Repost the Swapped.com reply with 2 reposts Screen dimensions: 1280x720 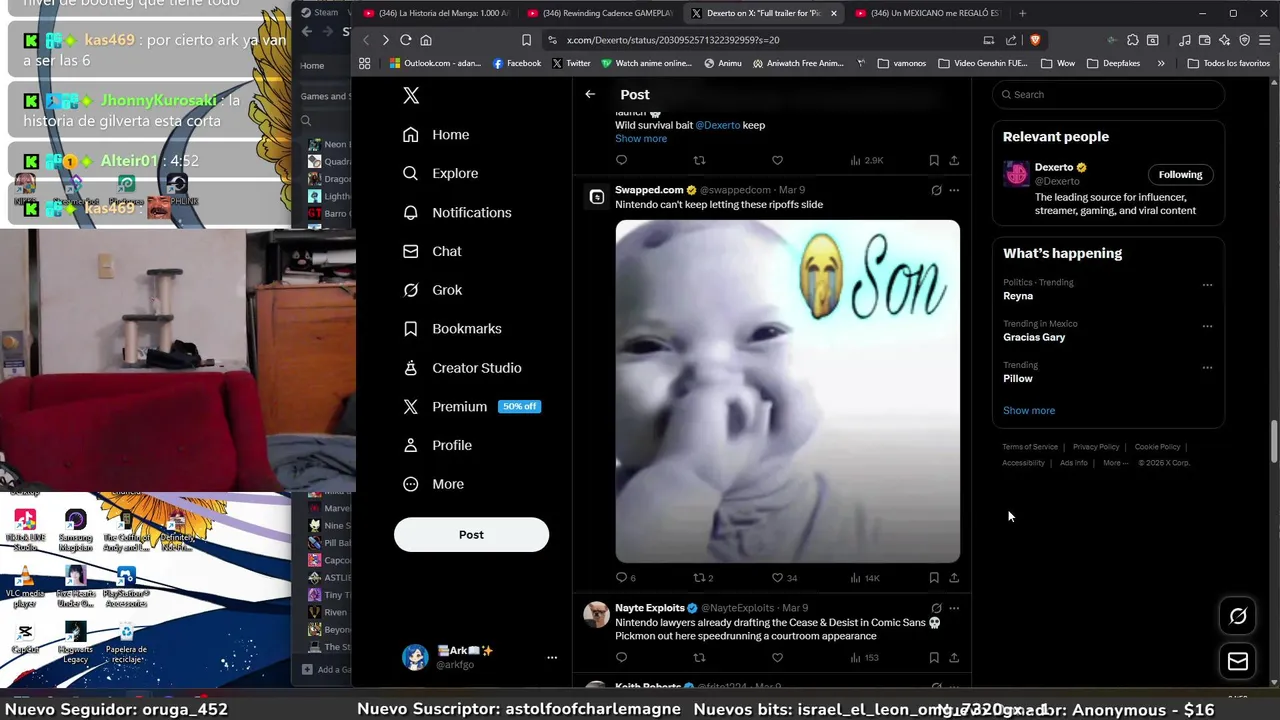tap(704, 578)
